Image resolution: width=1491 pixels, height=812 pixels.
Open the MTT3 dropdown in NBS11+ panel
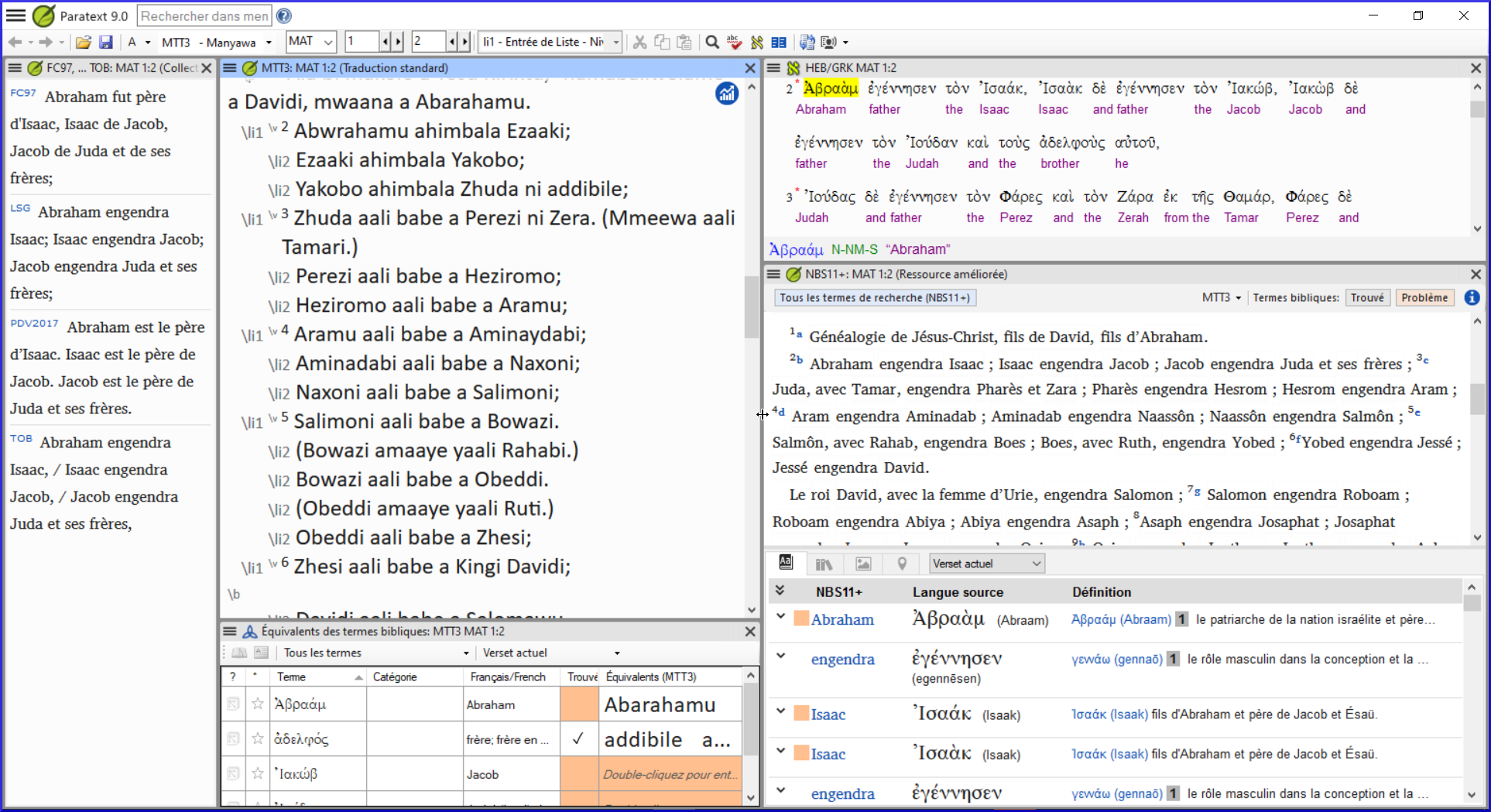click(x=1222, y=298)
